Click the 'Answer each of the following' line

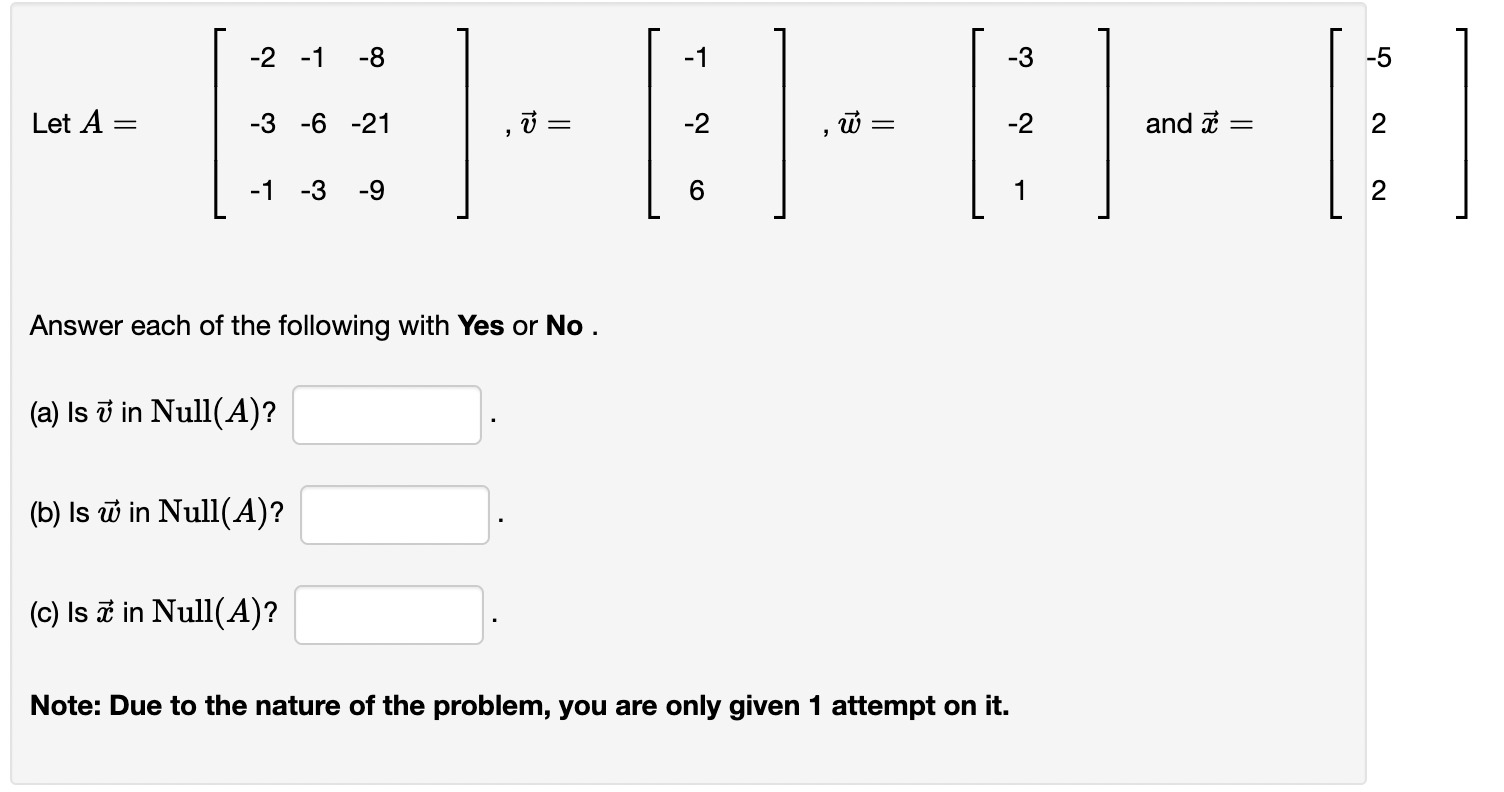tap(310, 325)
